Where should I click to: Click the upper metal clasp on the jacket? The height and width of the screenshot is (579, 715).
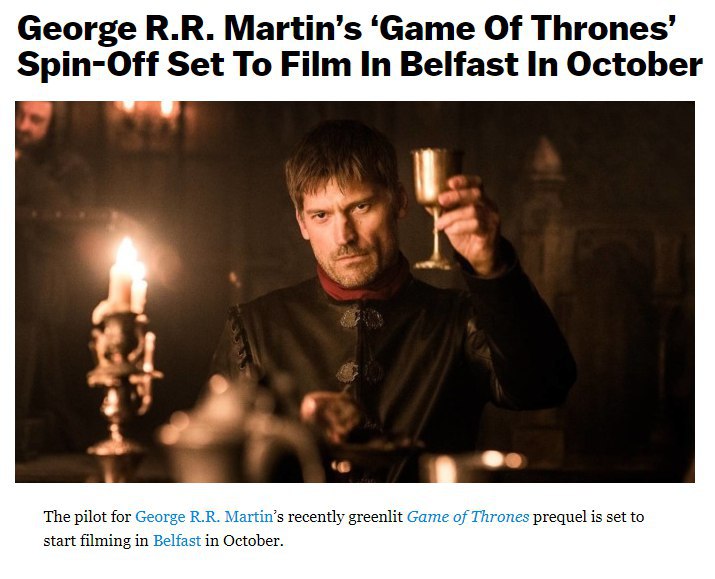click(362, 318)
